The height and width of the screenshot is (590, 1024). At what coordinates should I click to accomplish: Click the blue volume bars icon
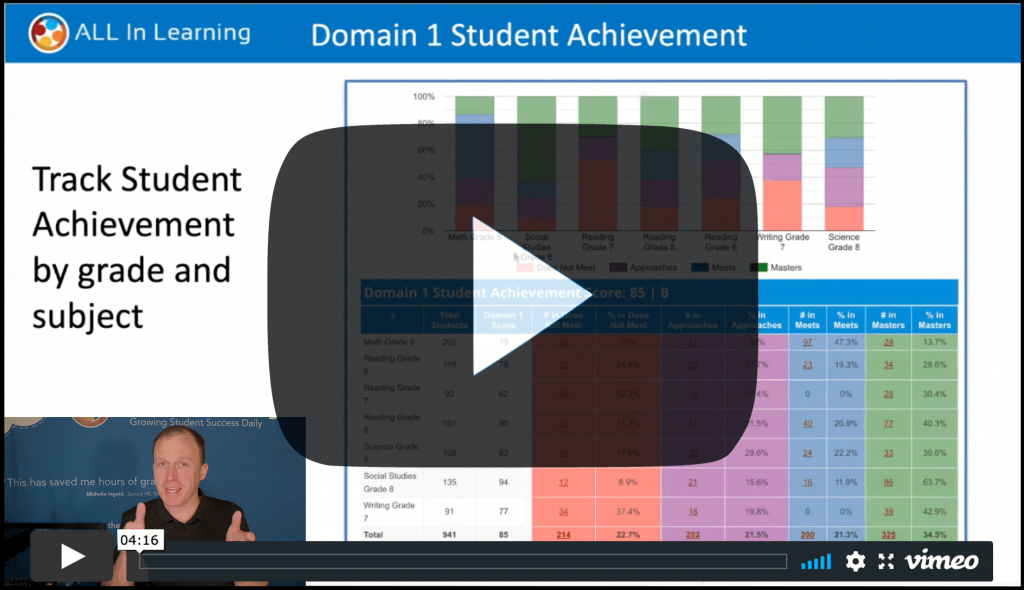[816, 561]
